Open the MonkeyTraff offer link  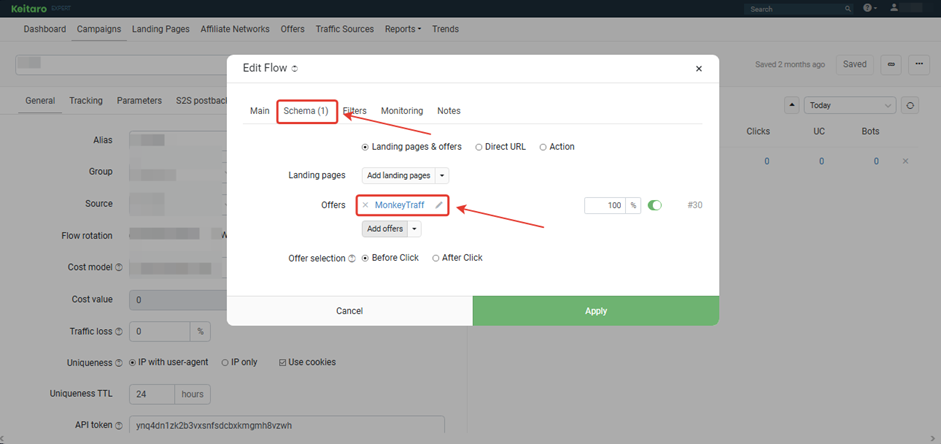coord(400,205)
